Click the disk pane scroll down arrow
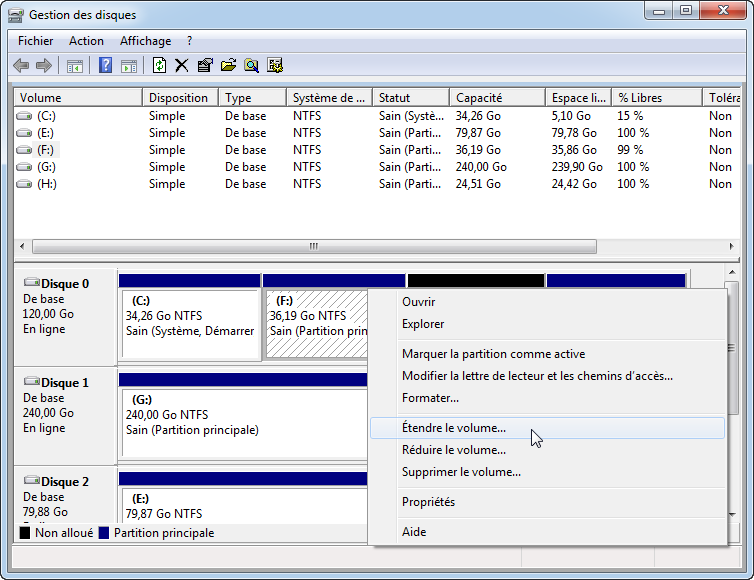Image resolution: width=754 pixels, height=580 pixels. coord(732,515)
